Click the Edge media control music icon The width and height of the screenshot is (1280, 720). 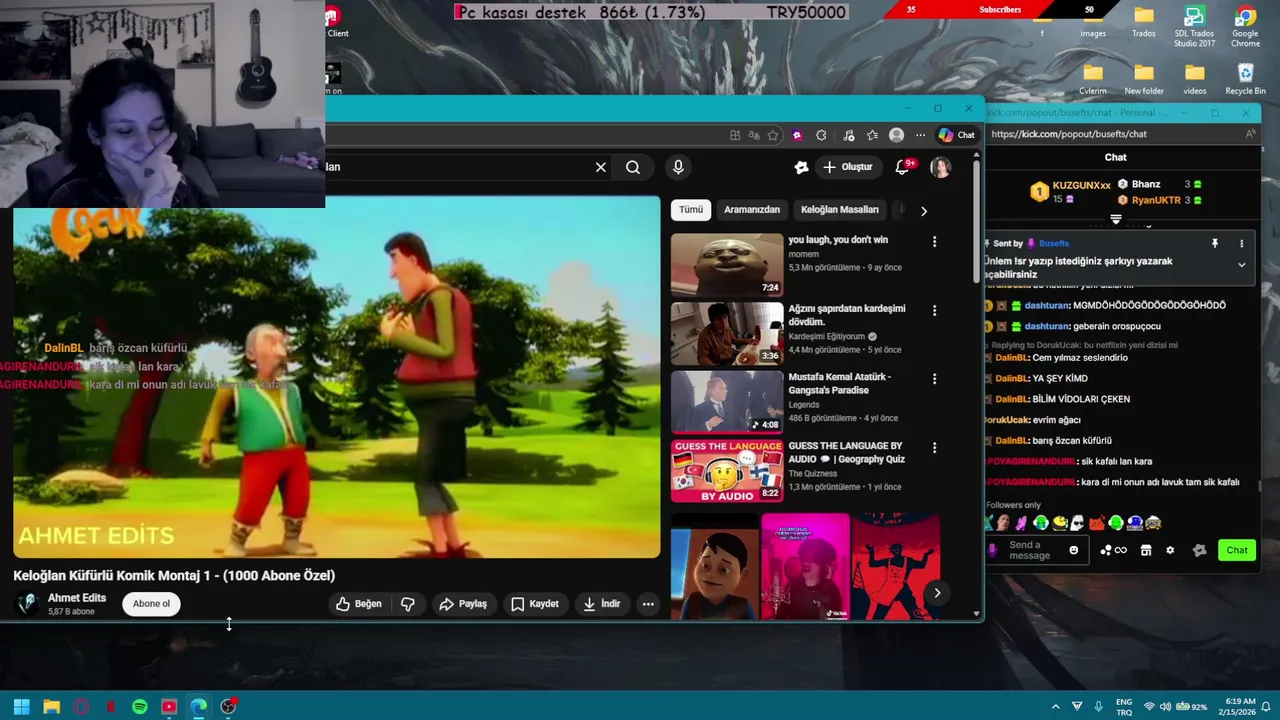click(x=848, y=135)
